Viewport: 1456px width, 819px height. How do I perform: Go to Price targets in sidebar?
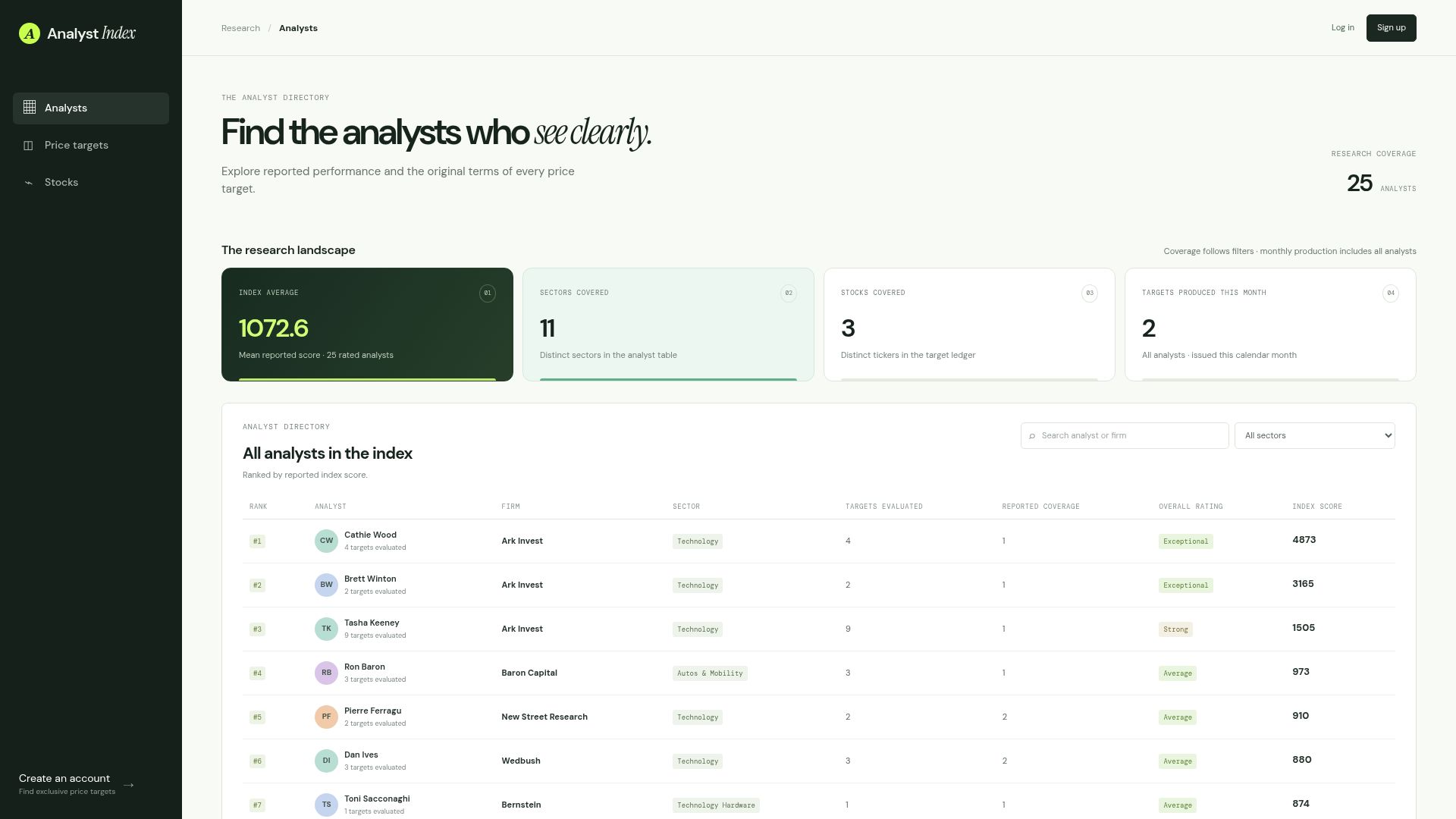click(x=91, y=146)
